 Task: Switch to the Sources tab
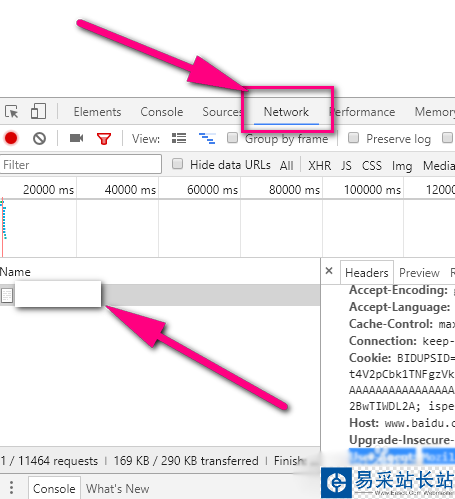[x=222, y=112]
